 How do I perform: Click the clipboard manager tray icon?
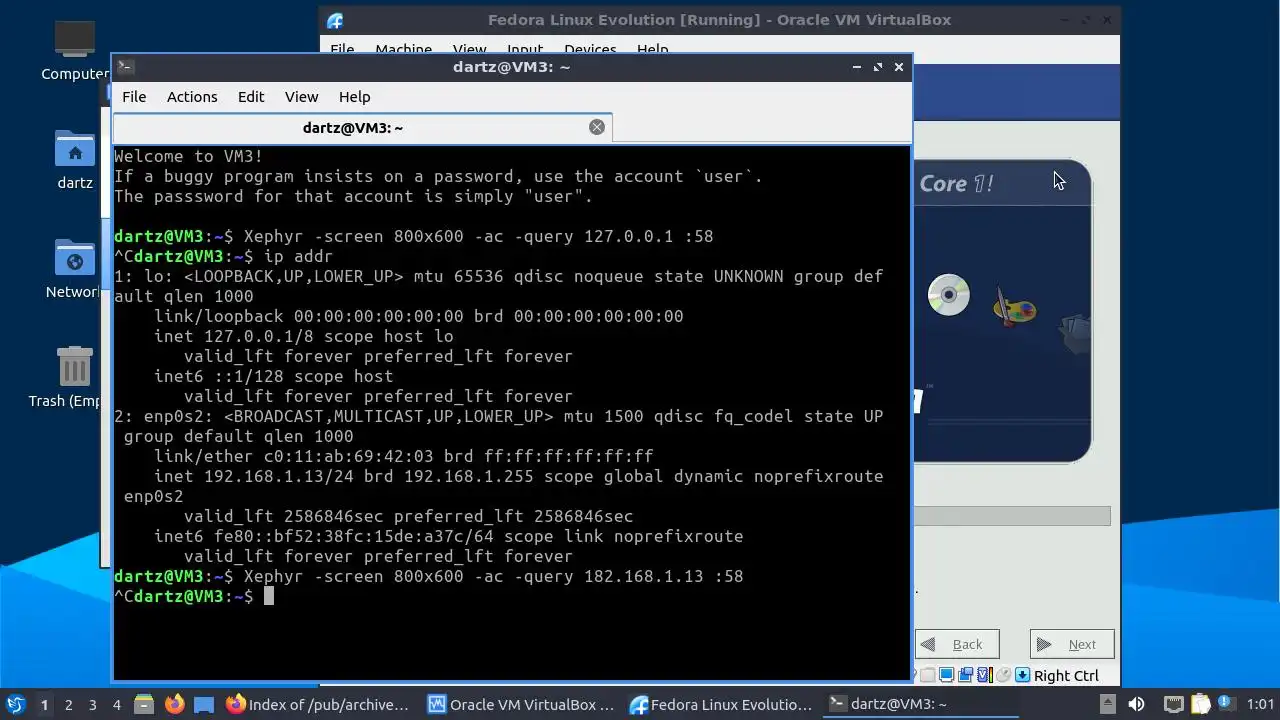(1200, 704)
